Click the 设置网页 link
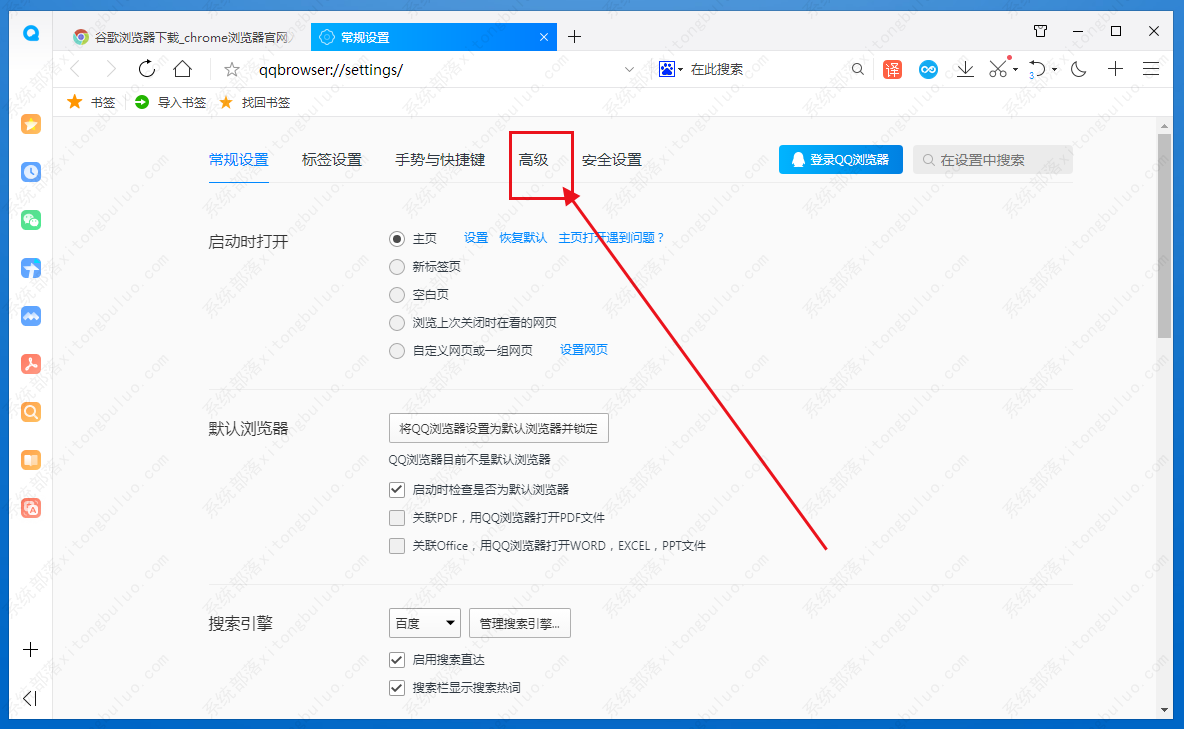This screenshot has width=1184, height=729. click(x=584, y=350)
